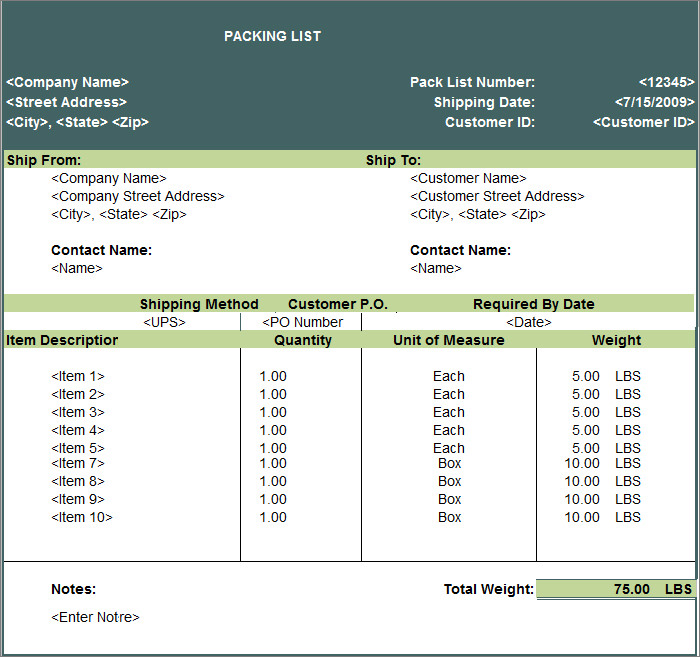Select the <Item 8> description cell
700x657 pixels.
point(78,481)
